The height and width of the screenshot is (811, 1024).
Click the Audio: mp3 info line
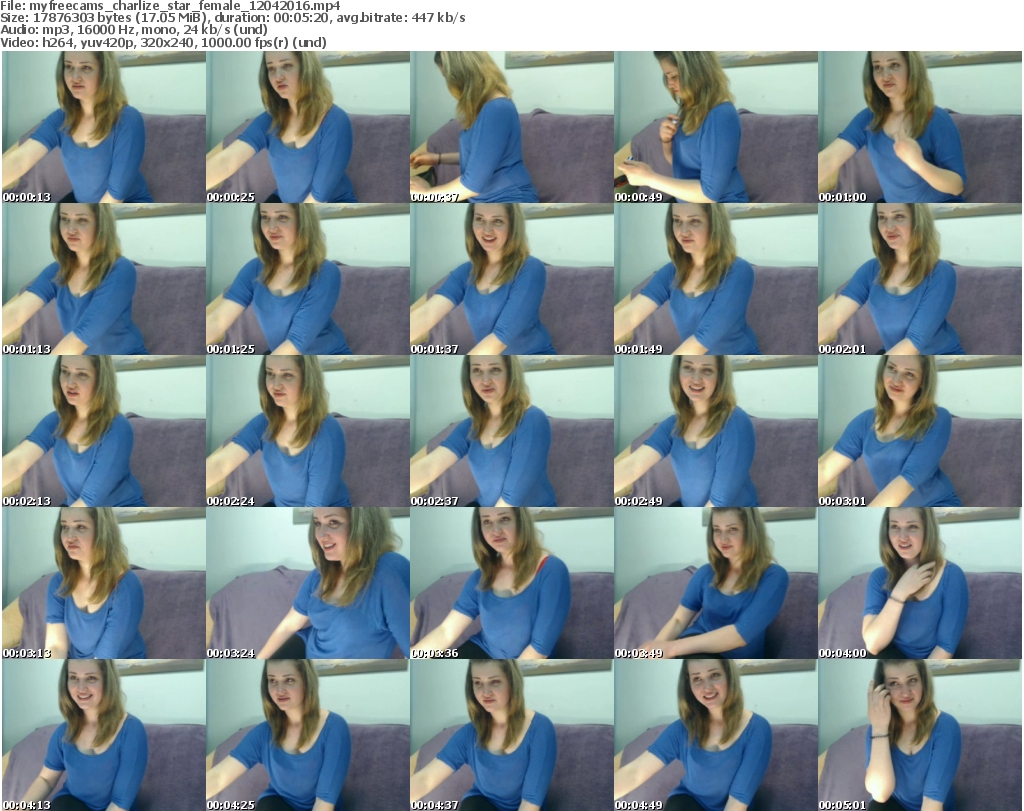[x=134, y=30]
